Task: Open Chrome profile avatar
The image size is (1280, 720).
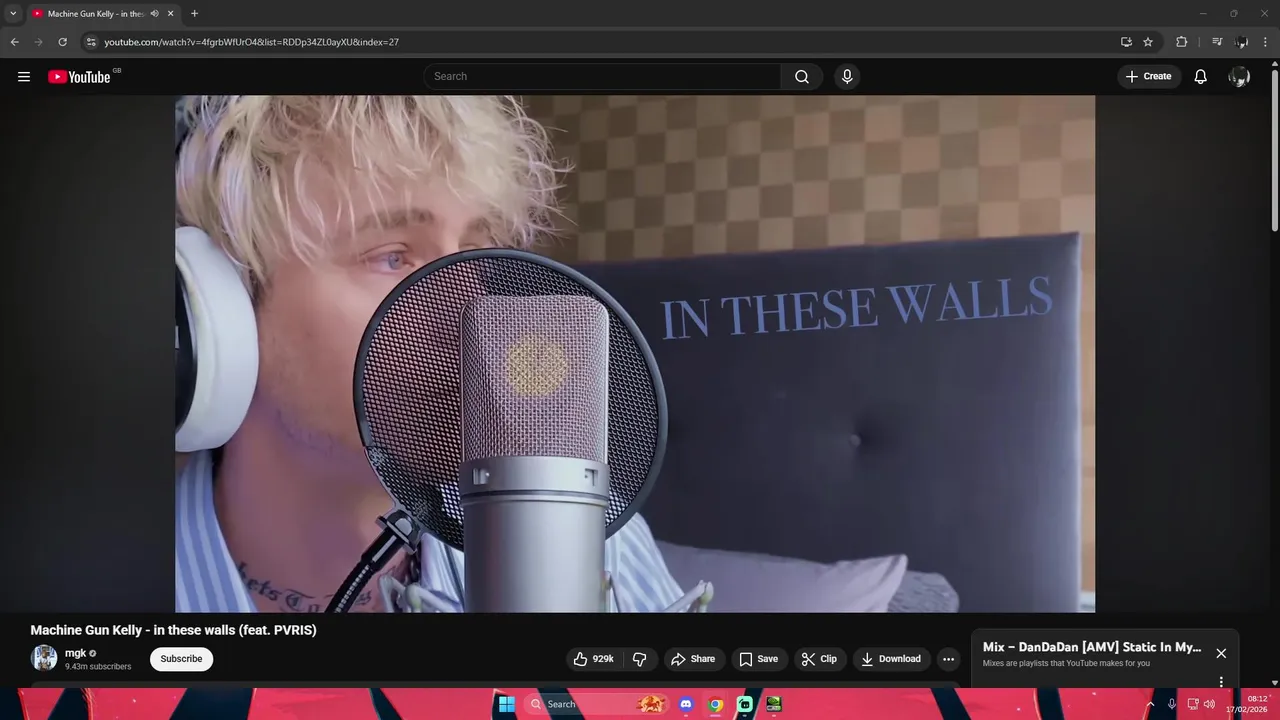Action: [1242, 42]
